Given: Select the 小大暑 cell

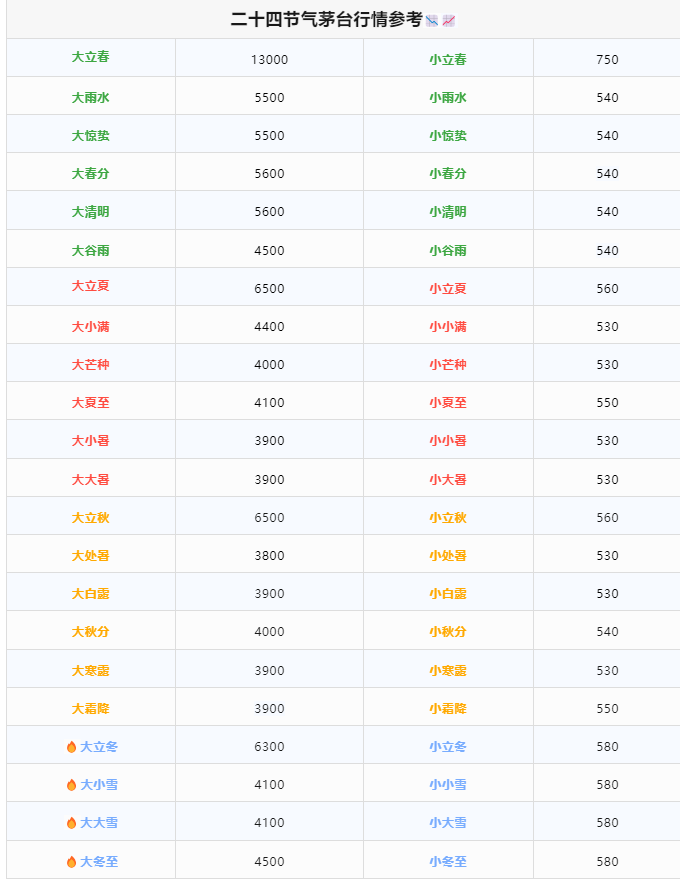Looking at the screenshot, I should (448, 480).
